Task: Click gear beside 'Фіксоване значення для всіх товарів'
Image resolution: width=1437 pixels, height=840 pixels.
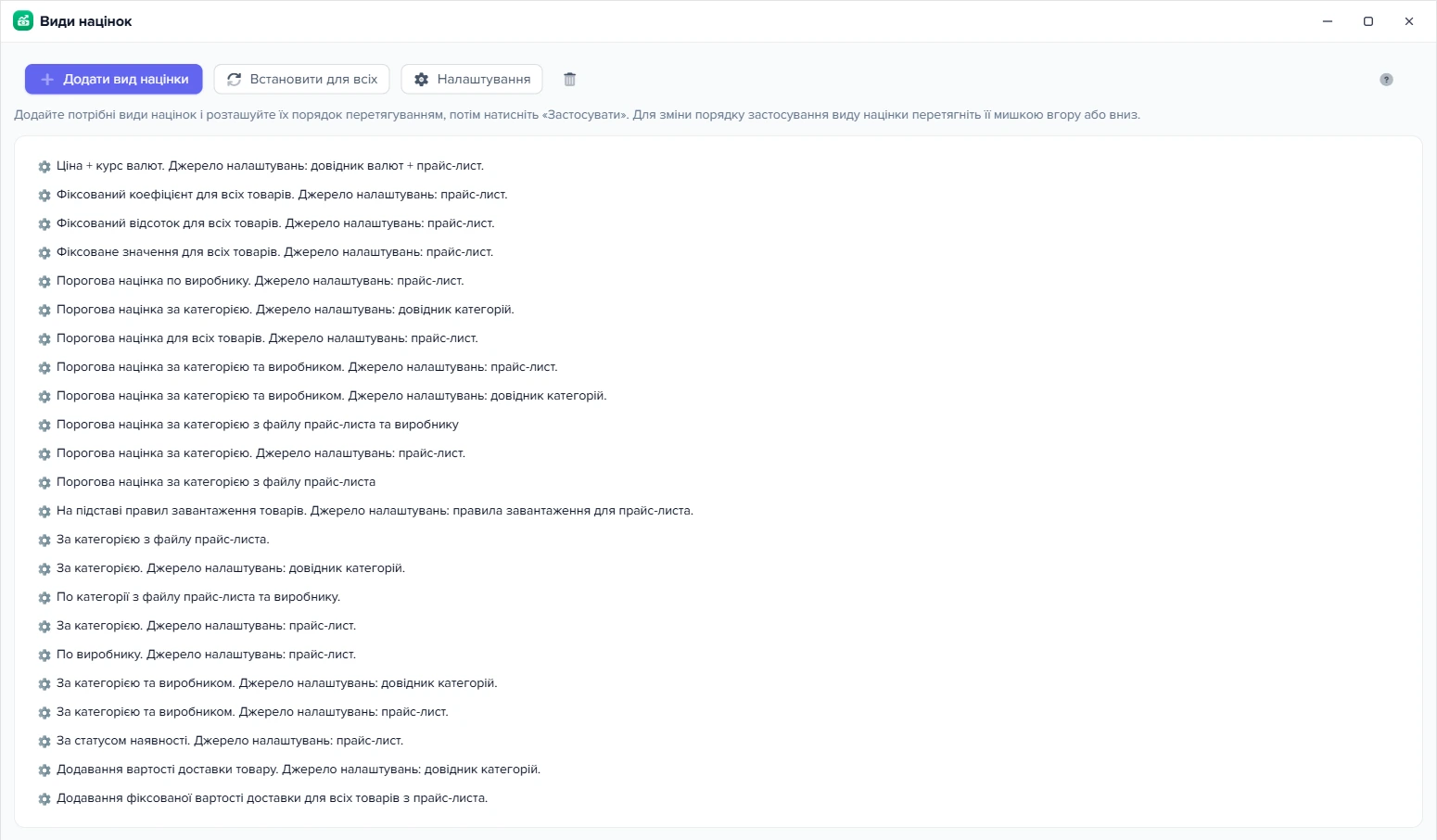Action: click(x=45, y=253)
